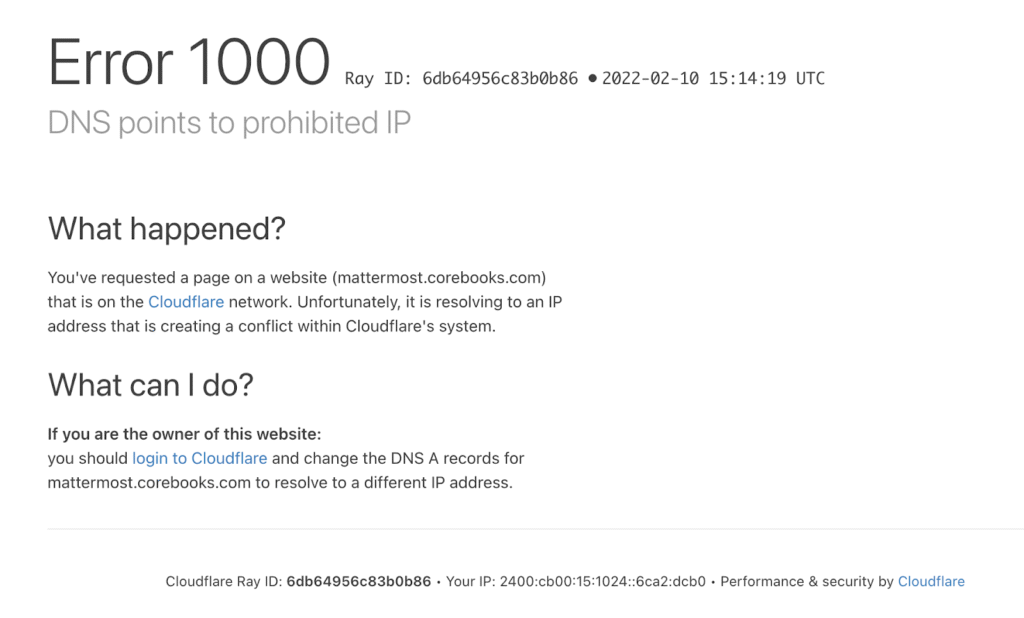Click the bold 'If you are the owner' text
Screen dimensions: 1024x618
(x=184, y=434)
